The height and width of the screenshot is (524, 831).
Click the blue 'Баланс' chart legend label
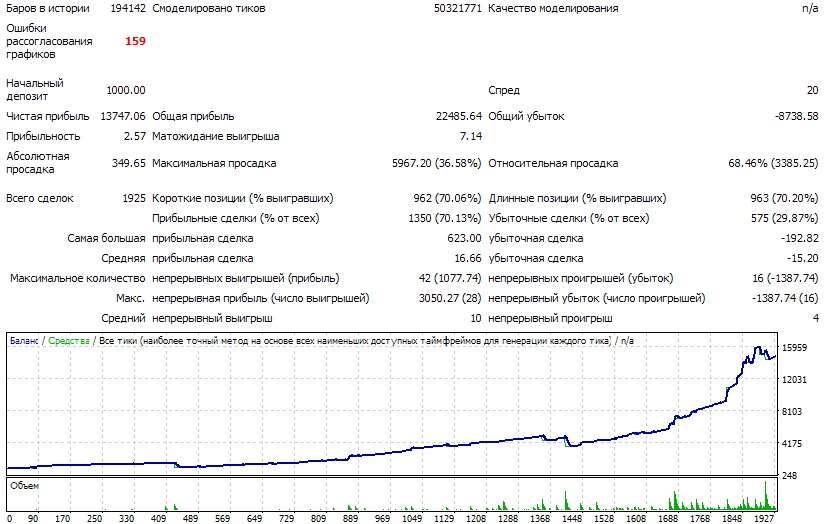point(24,341)
